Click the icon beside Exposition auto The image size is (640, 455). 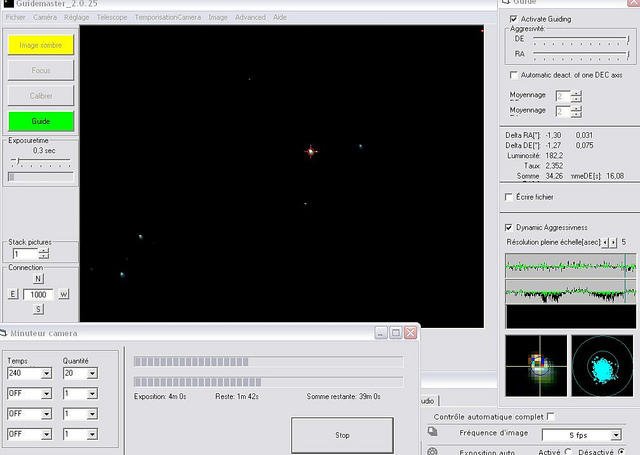[433, 451]
